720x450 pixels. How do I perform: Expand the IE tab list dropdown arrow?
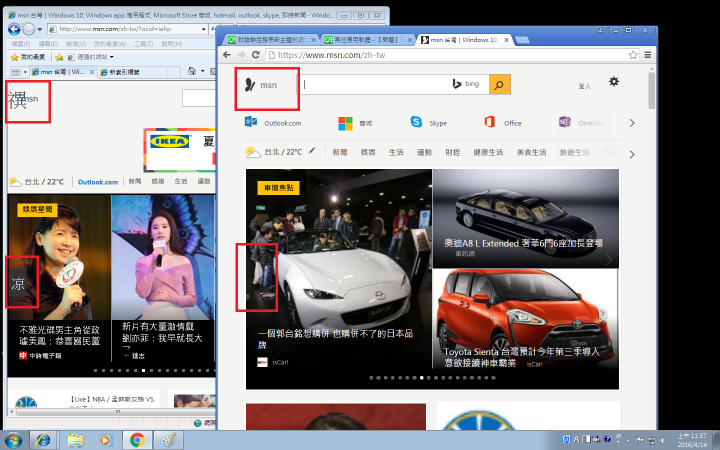click(25, 72)
